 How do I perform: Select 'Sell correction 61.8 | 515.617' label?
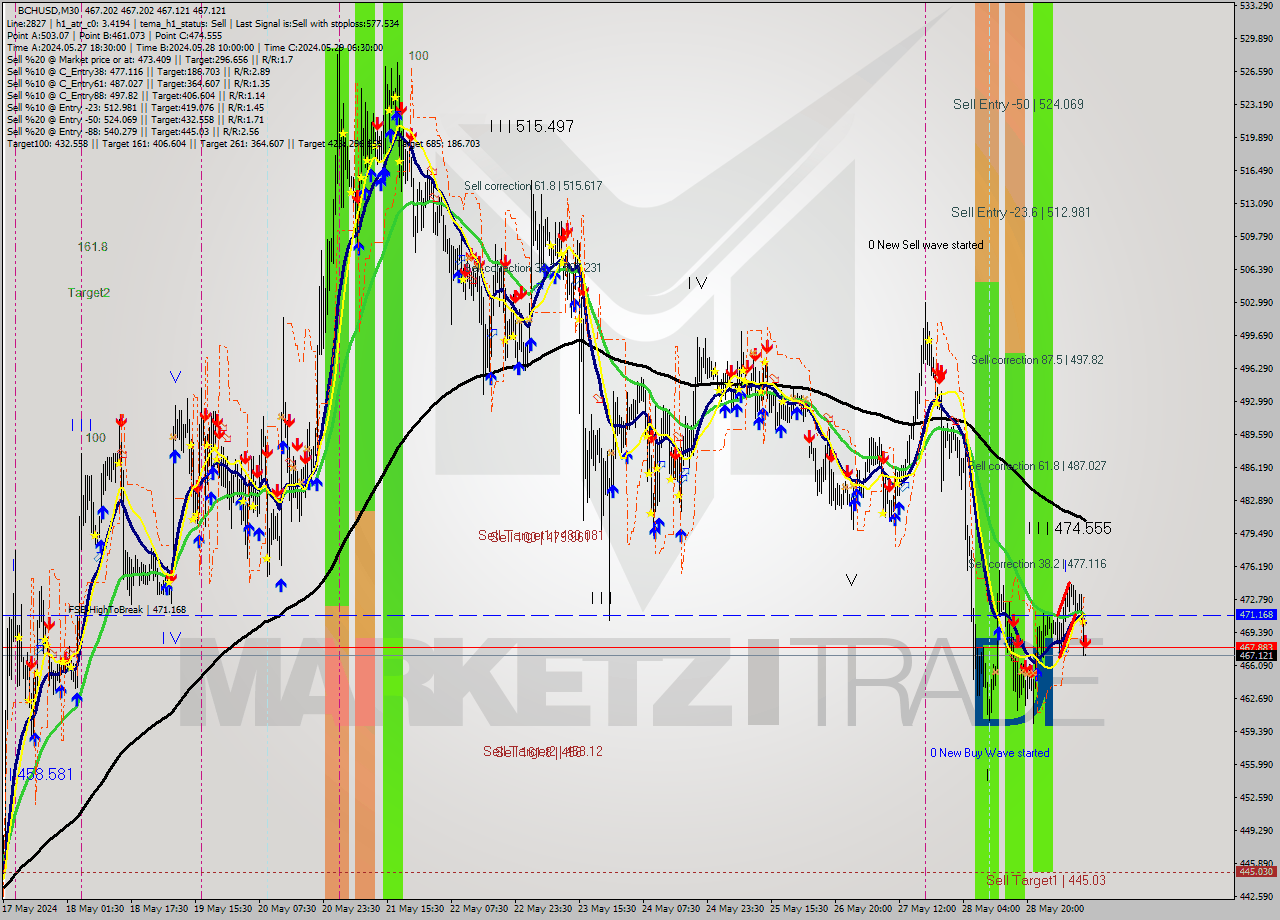coord(533,186)
